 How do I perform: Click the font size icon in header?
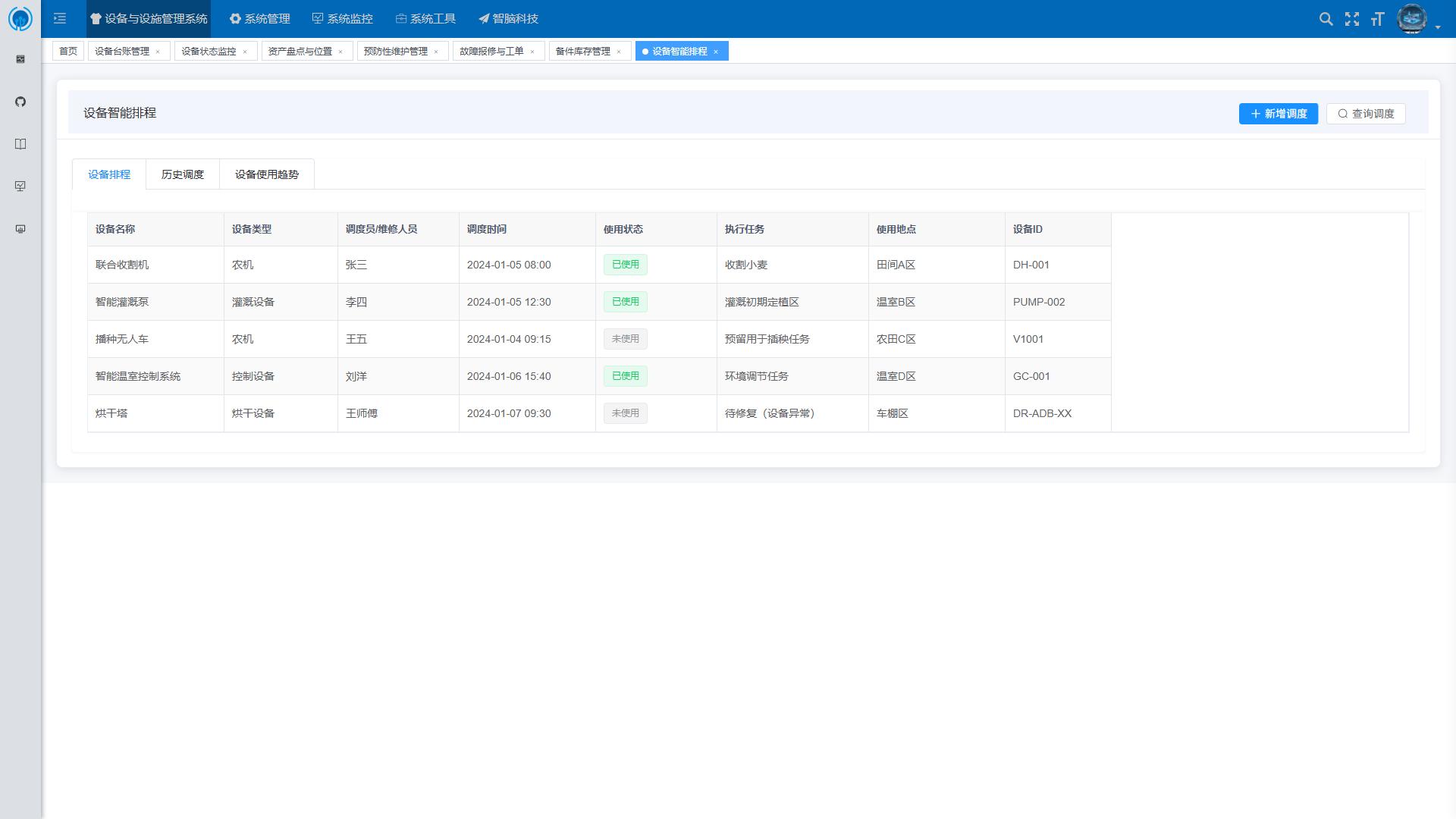tap(1377, 19)
